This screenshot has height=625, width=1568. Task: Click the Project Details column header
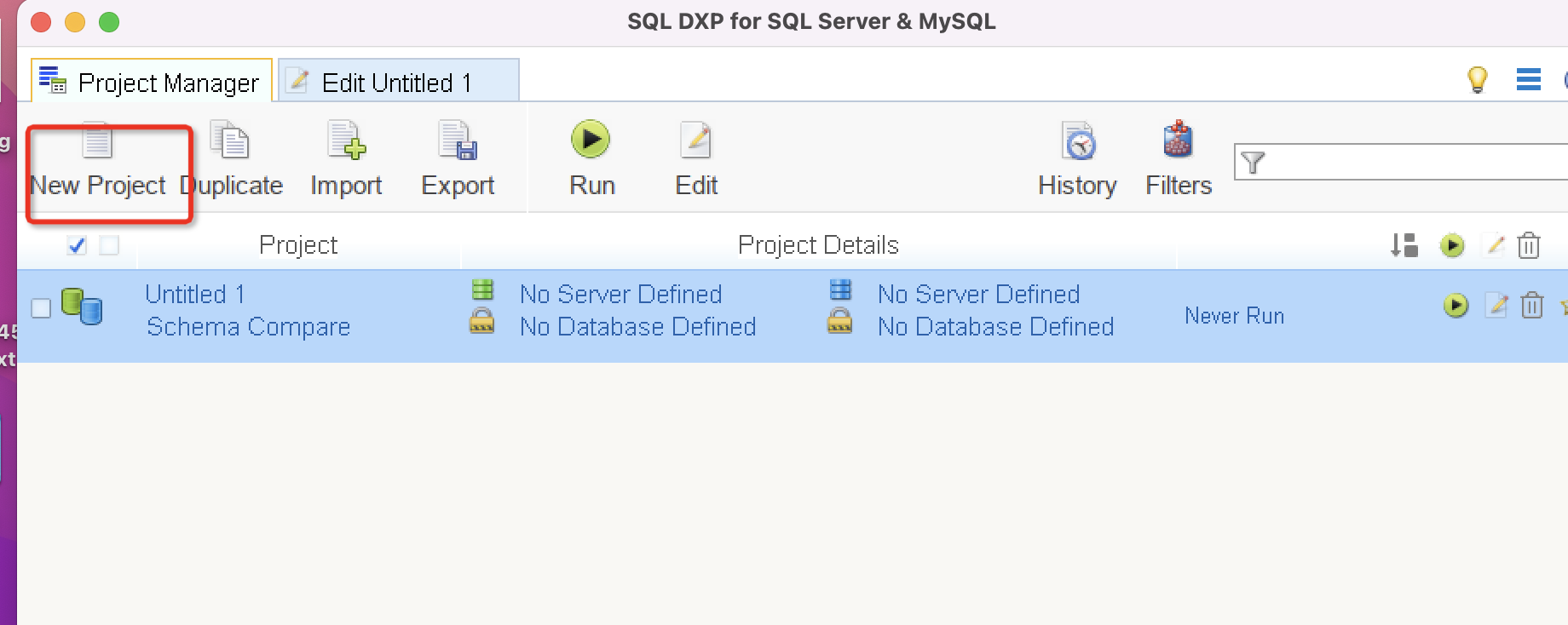coord(818,245)
